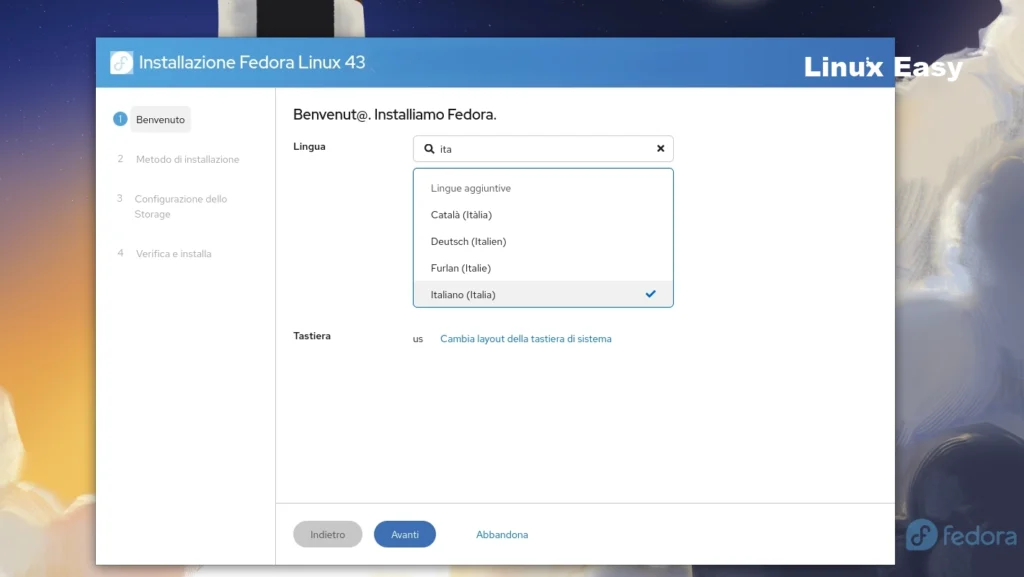Click Avanti to continue installation
The image size is (1024, 577).
pos(404,534)
